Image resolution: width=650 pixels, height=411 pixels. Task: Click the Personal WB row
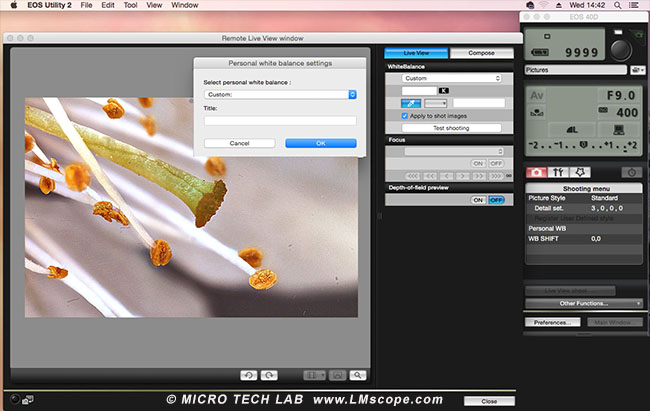(x=584, y=229)
